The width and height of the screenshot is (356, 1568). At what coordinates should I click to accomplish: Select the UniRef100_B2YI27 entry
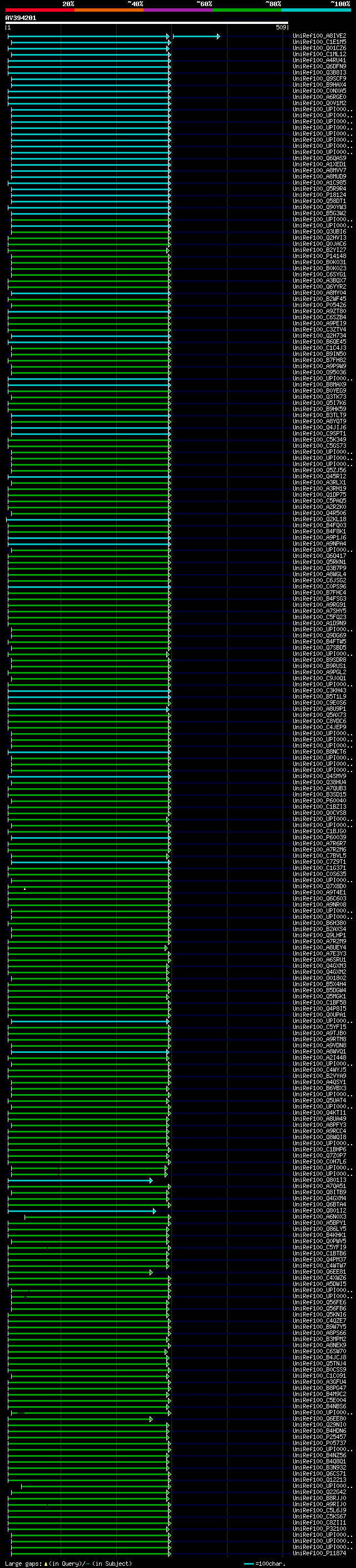(319, 250)
